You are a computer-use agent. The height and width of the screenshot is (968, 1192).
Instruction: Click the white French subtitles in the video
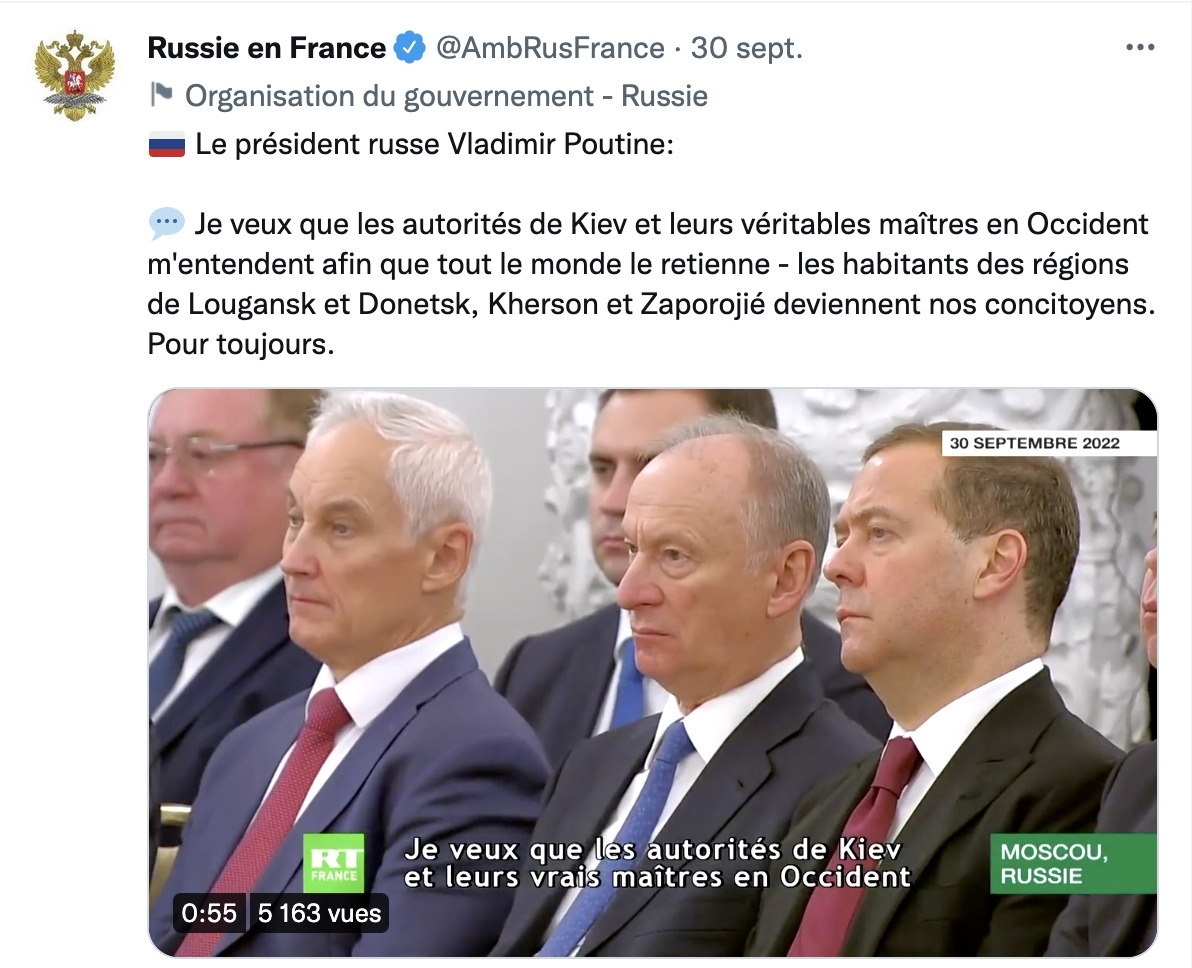[x=656, y=864]
